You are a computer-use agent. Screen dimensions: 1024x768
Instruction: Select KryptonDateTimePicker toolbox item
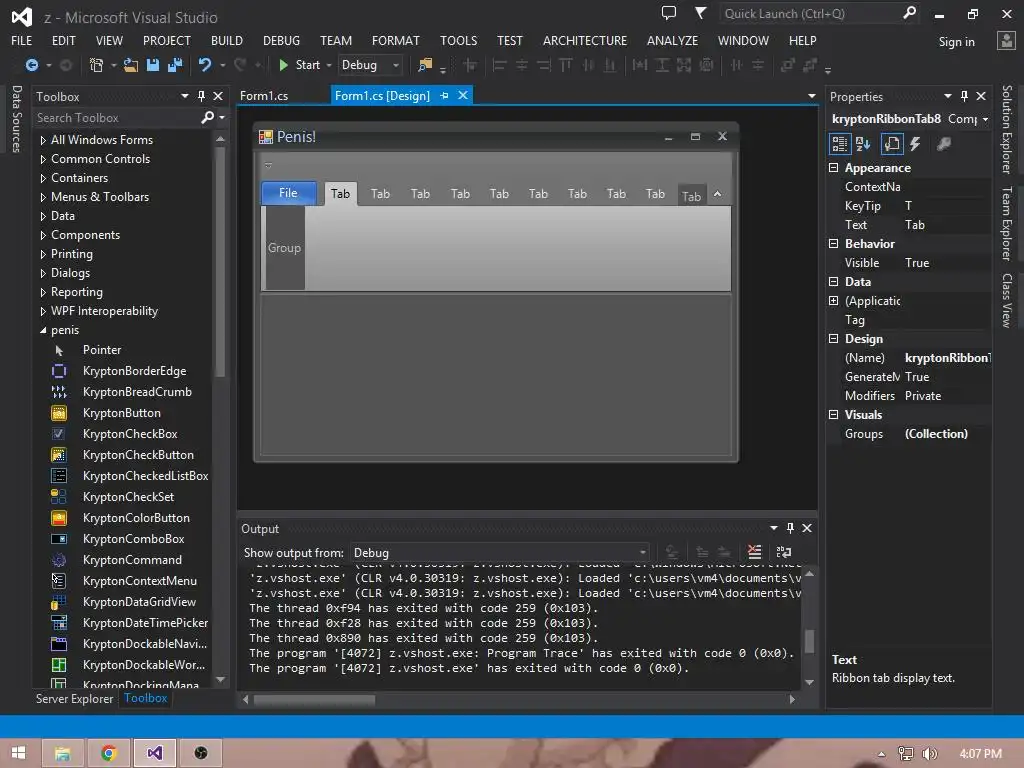[x=145, y=622]
